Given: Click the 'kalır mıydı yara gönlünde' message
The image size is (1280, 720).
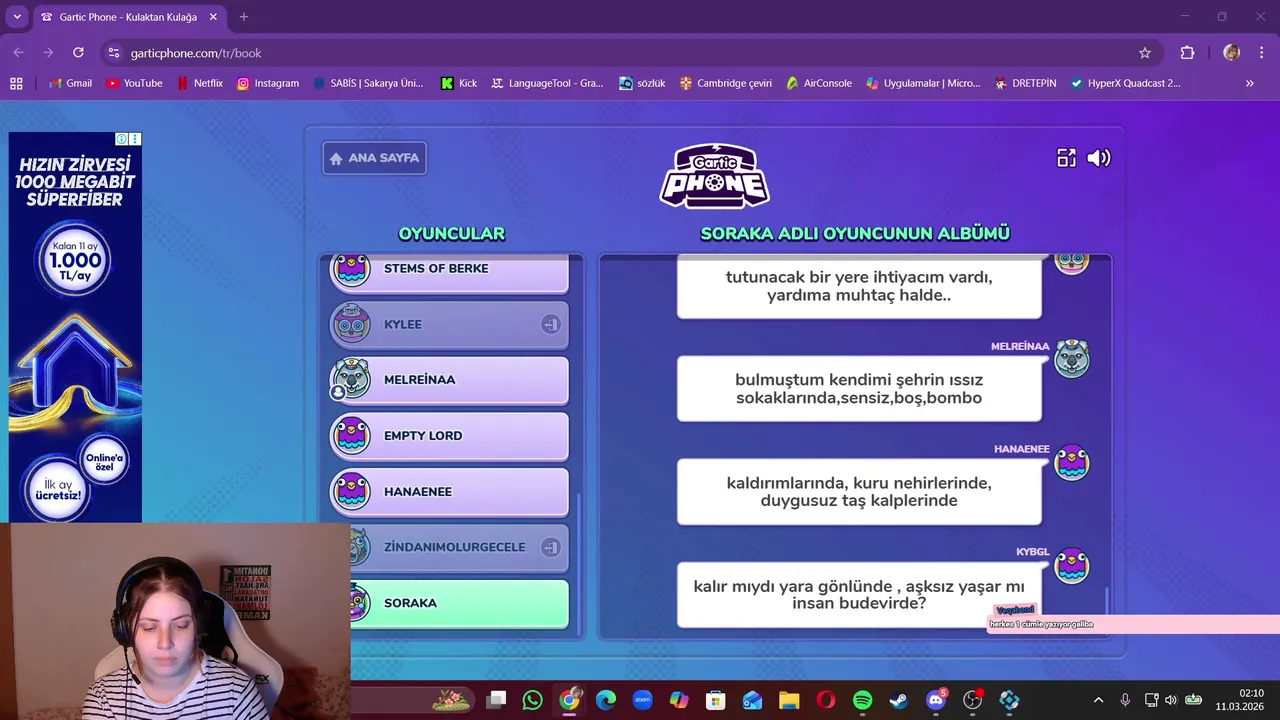Looking at the screenshot, I should tap(859, 595).
